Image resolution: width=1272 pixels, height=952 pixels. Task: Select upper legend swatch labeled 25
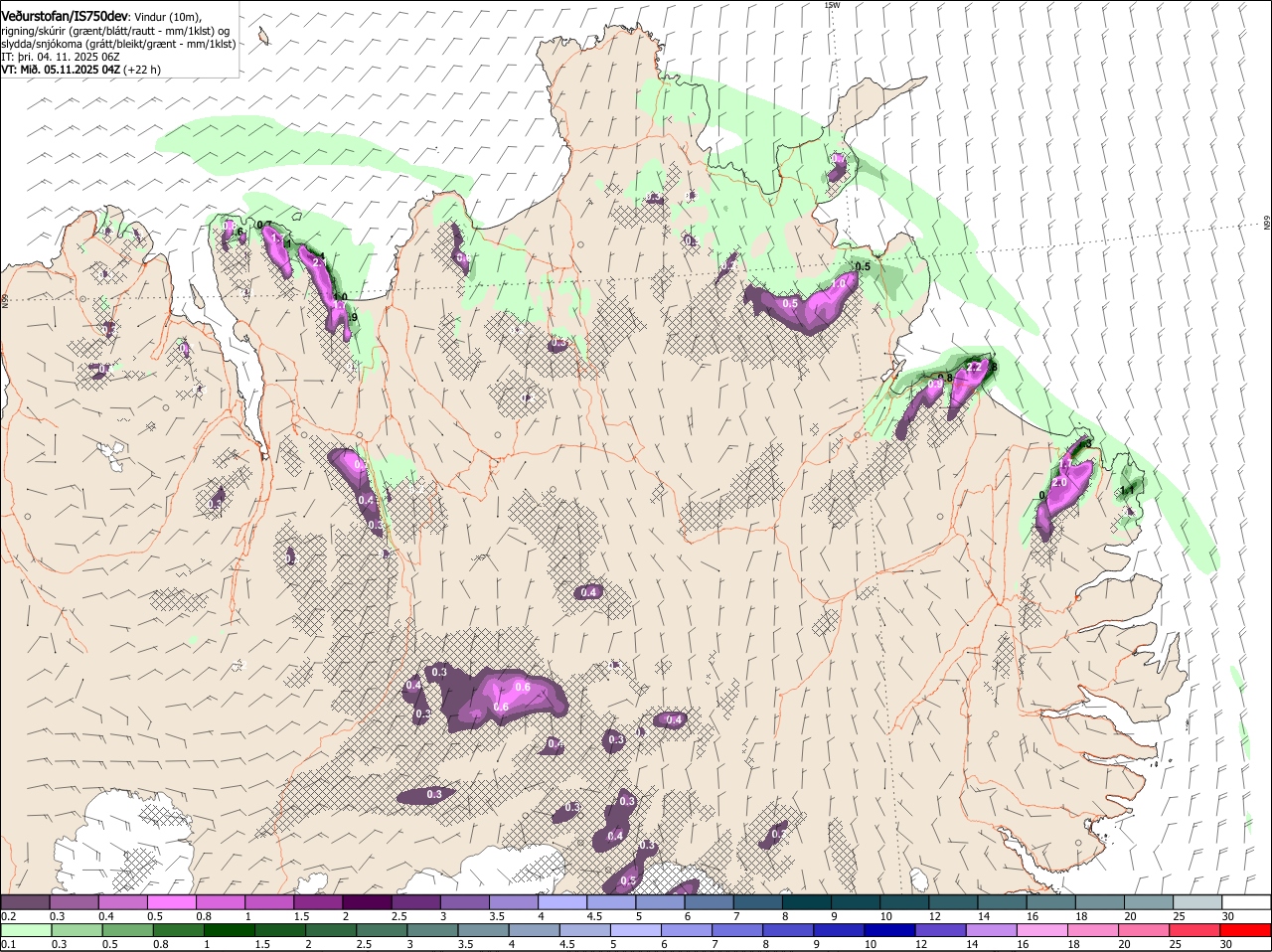tap(1198, 901)
